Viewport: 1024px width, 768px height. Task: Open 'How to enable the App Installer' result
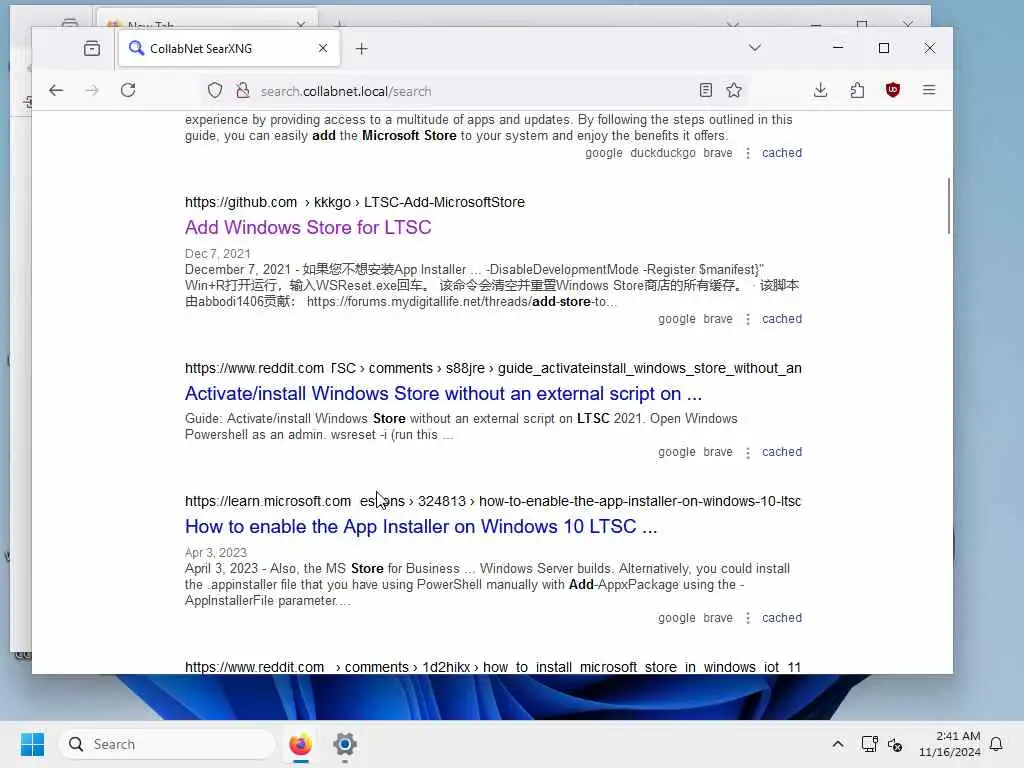click(421, 526)
